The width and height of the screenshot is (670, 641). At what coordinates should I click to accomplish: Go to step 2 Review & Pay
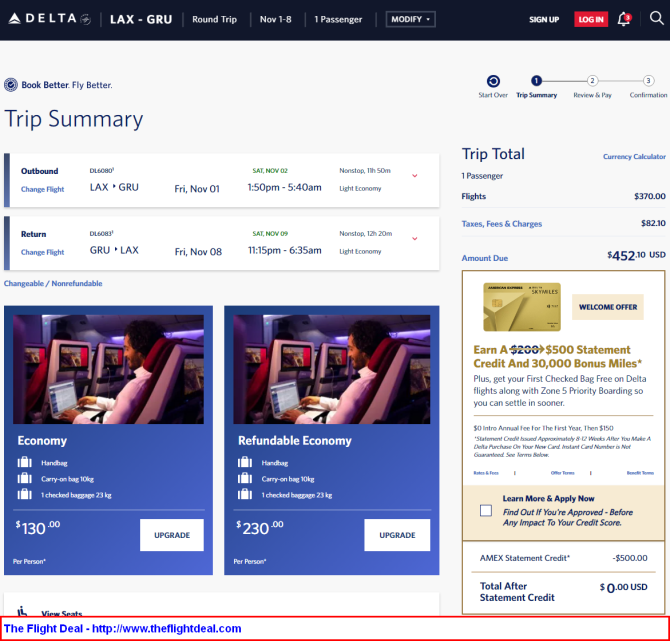pyautogui.click(x=592, y=80)
